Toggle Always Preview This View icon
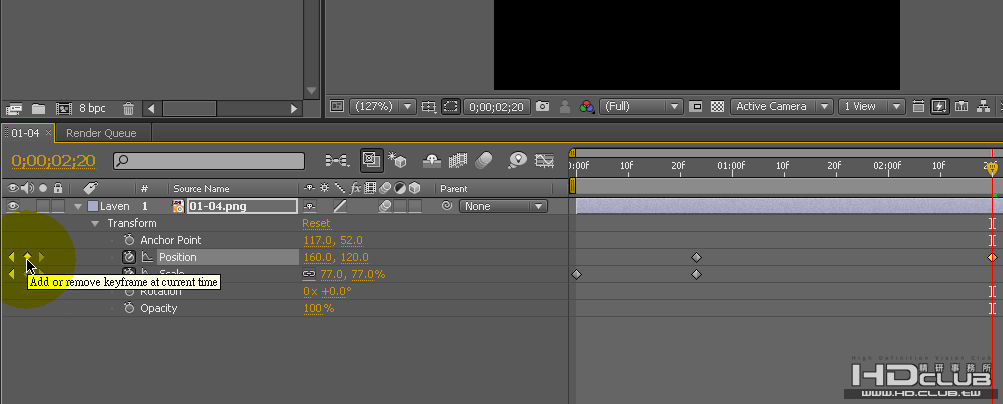1003x404 pixels. tap(337, 107)
